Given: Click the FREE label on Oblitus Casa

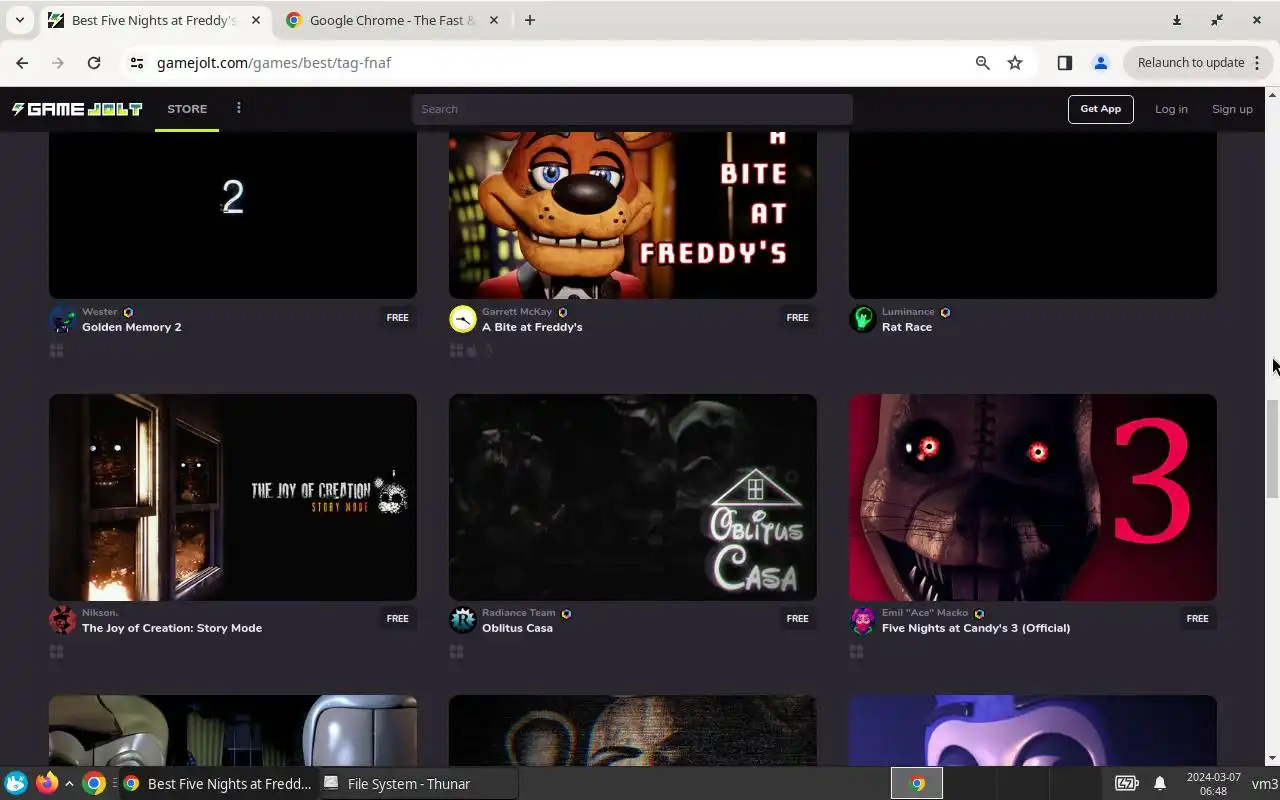Looking at the screenshot, I should [x=797, y=618].
